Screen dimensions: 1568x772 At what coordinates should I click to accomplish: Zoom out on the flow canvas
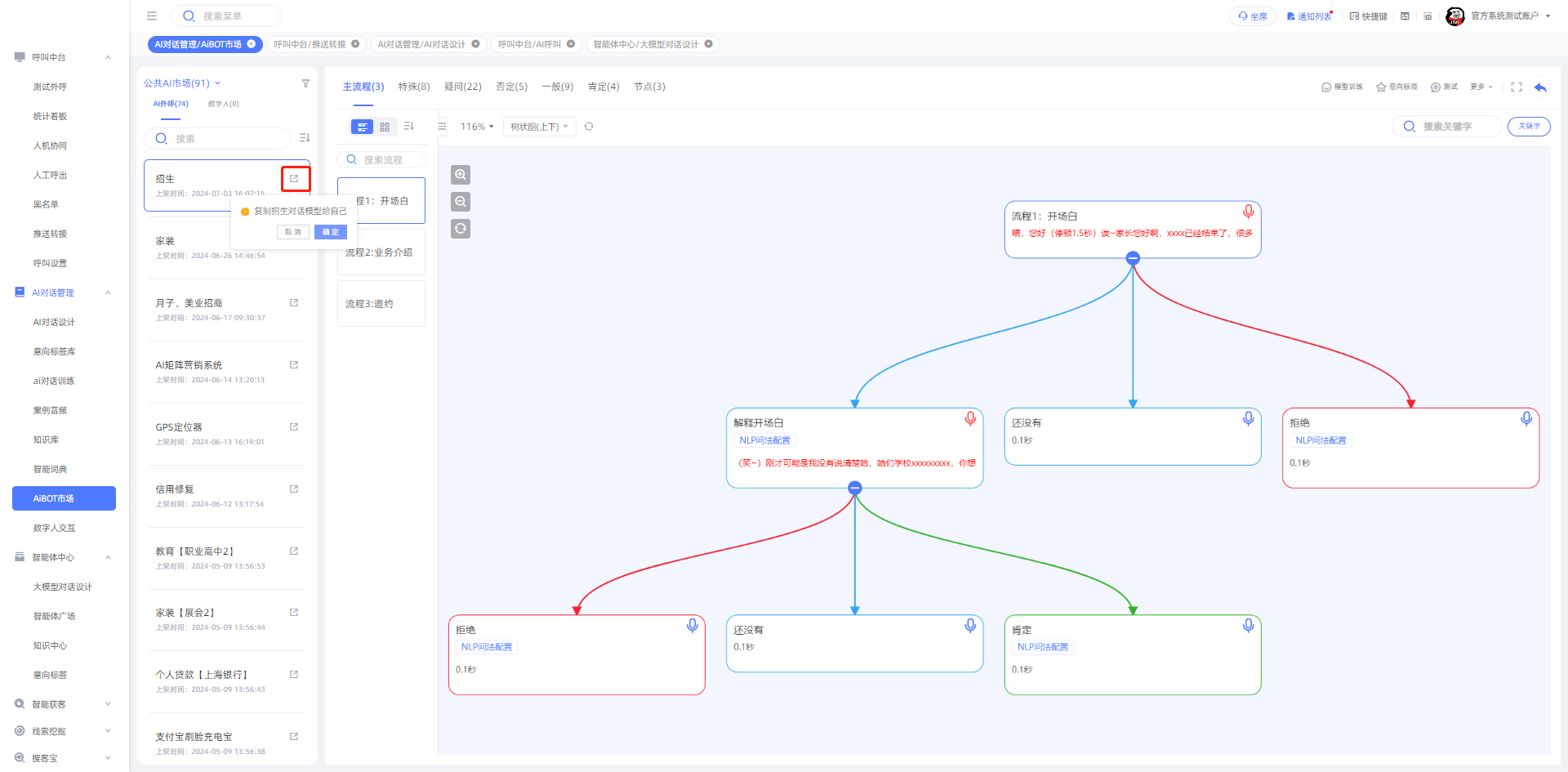[x=461, y=202]
